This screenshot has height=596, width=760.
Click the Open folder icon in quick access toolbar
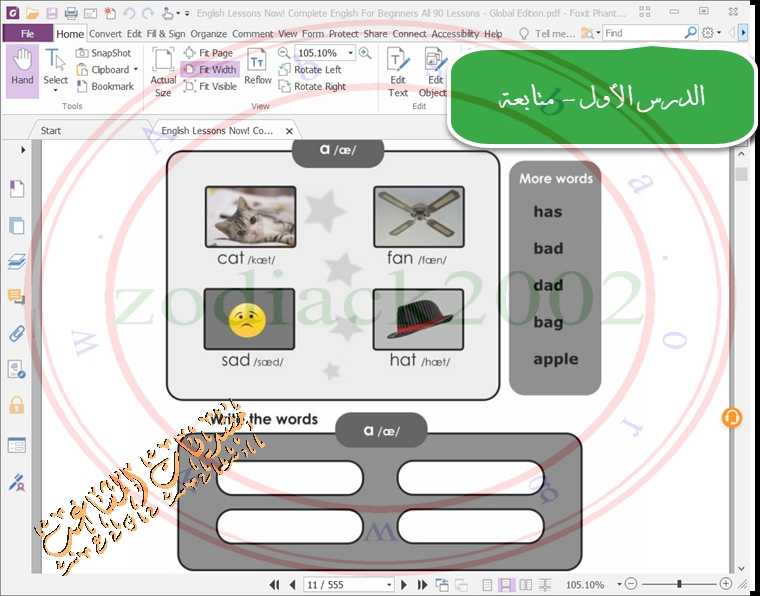[x=32, y=13]
